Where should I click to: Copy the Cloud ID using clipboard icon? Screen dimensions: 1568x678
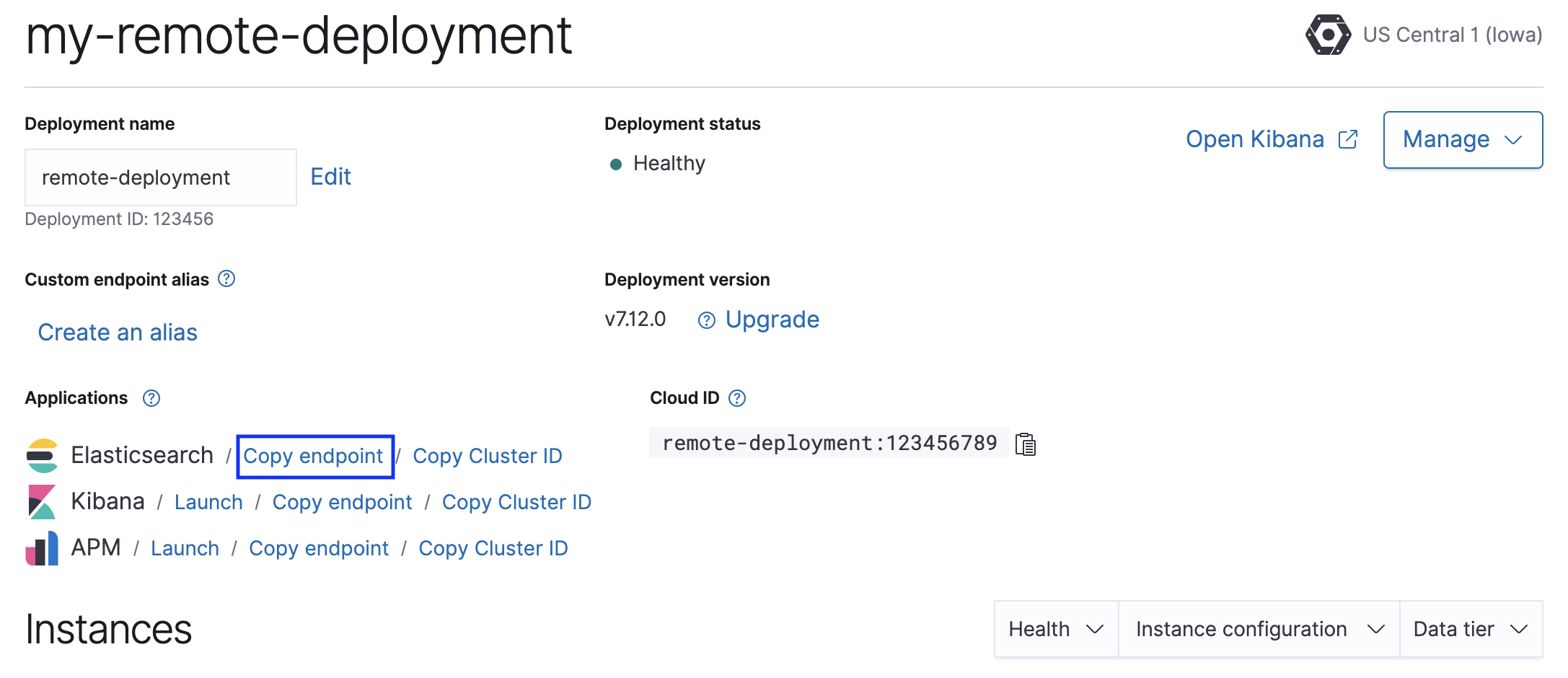tap(1025, 444)
